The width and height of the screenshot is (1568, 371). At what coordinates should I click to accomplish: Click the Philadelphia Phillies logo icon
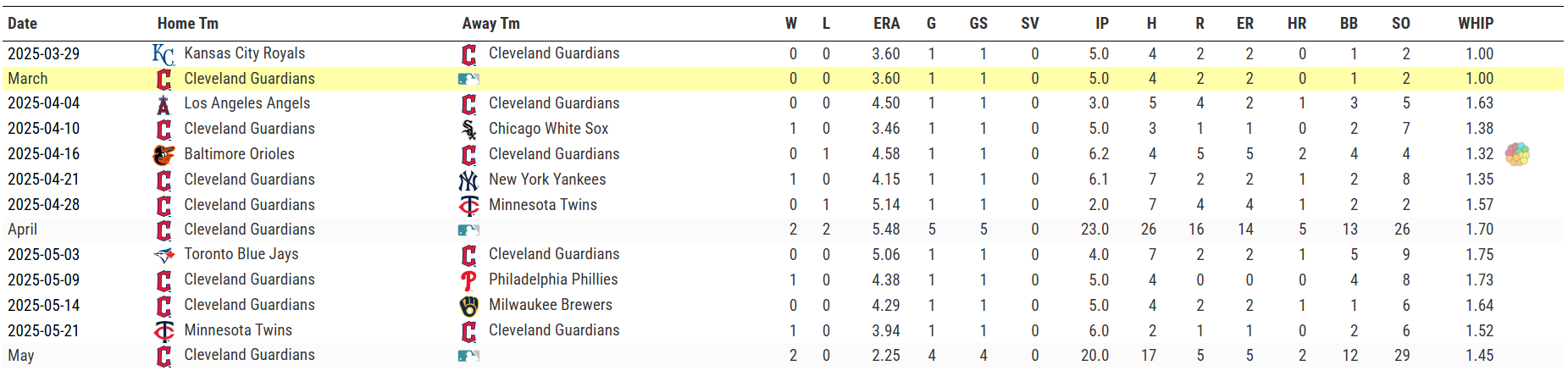pos(468,280)
